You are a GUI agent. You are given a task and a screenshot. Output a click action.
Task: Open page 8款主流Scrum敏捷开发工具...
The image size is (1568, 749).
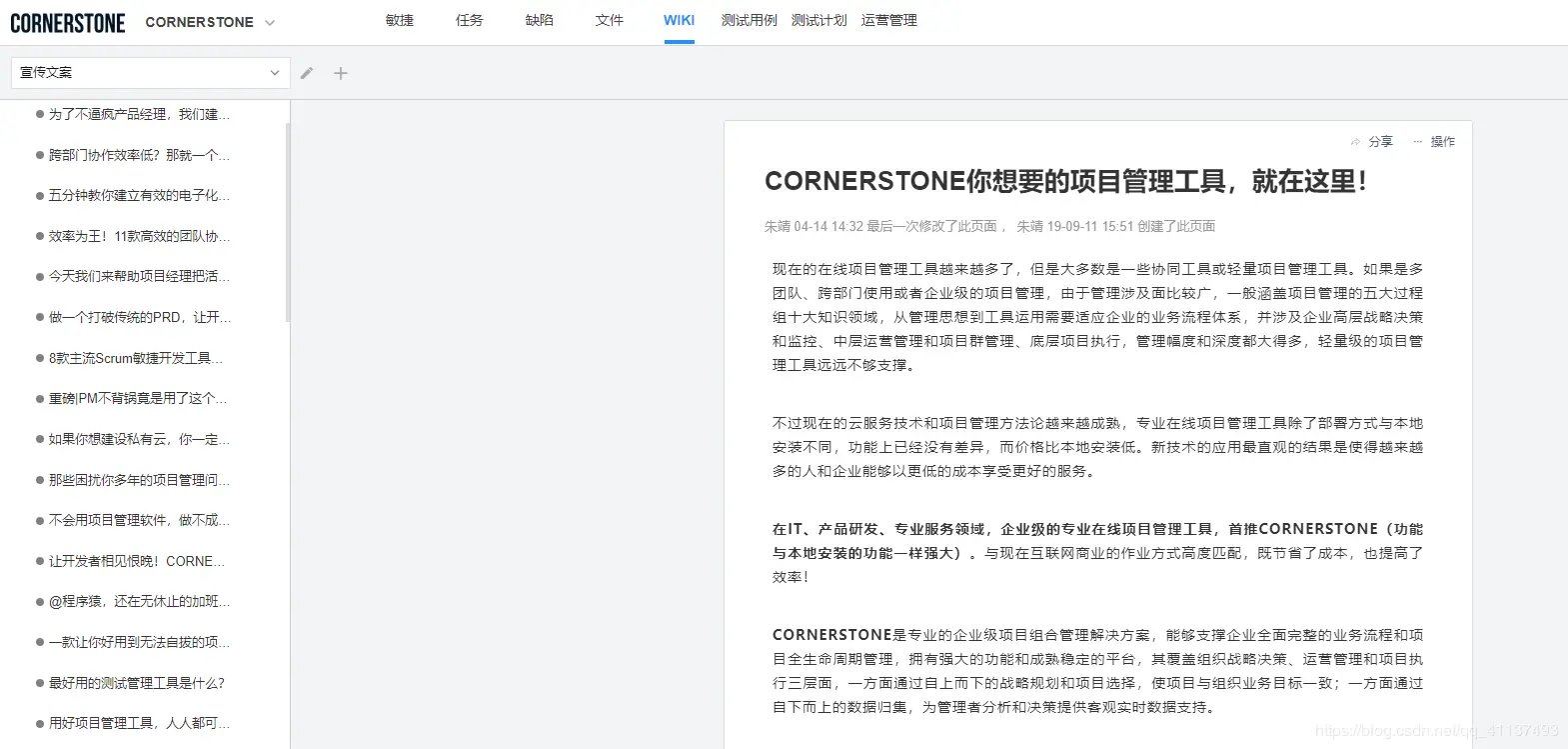pos(136,358)
